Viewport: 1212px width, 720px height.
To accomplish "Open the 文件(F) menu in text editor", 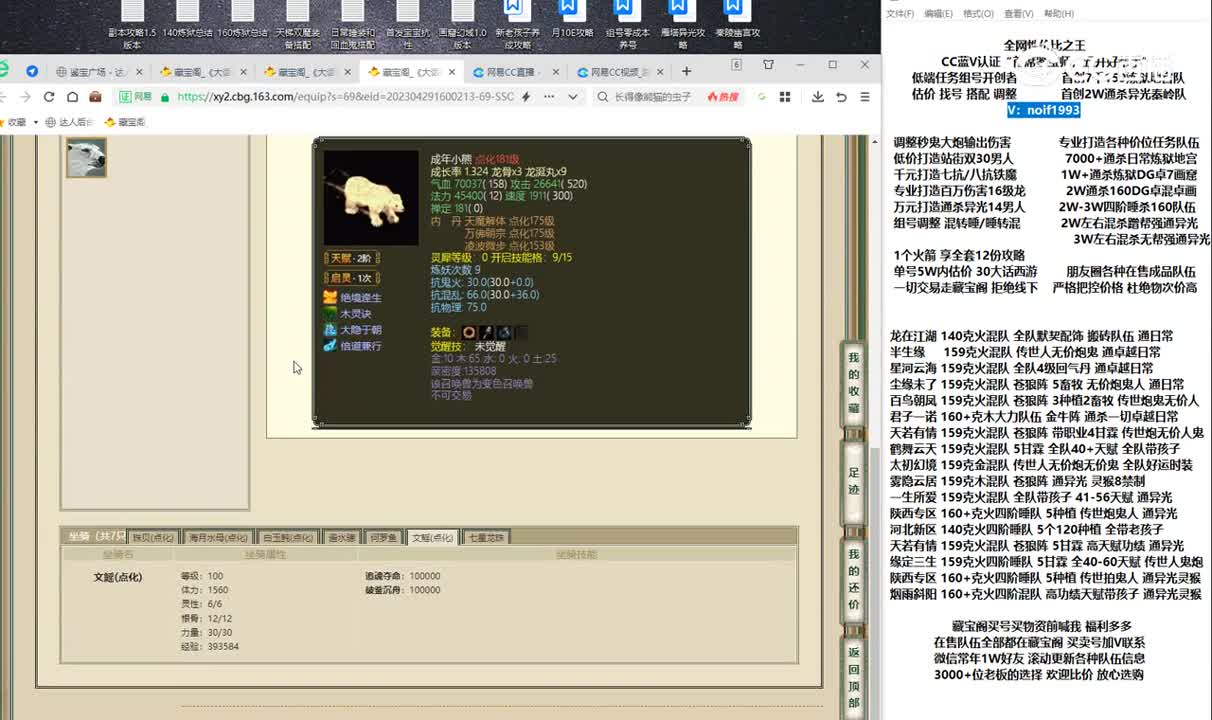I will coord(900,14).
